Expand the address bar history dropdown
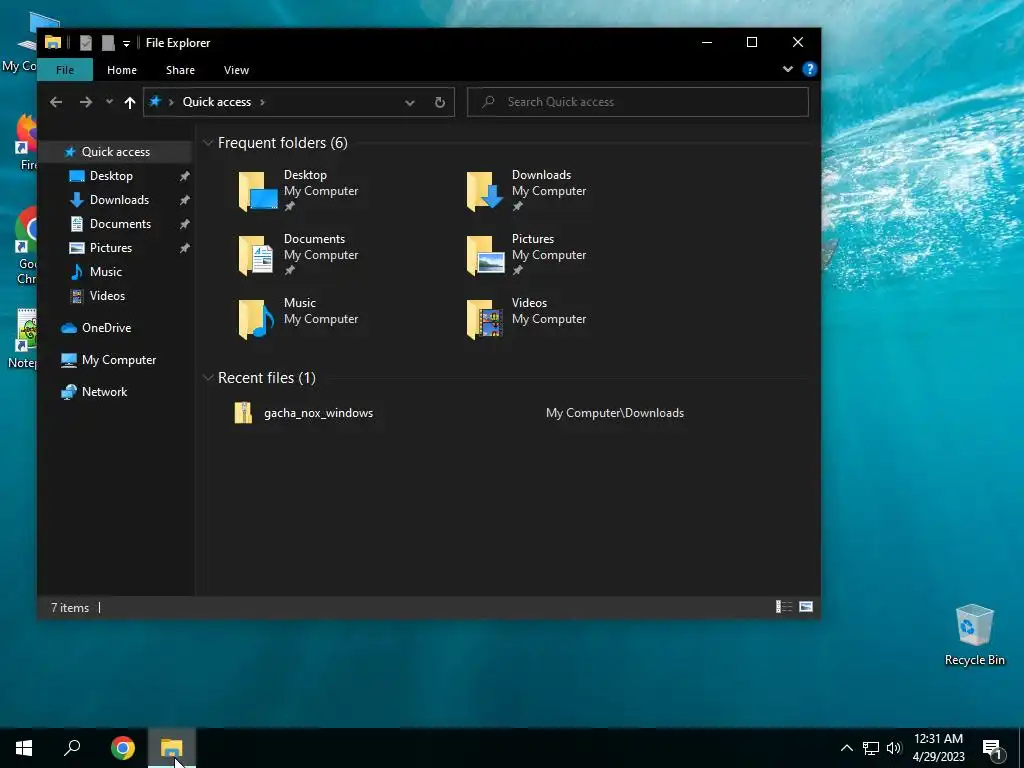This screenshot has width=1024, height=768. click(409, 103)
